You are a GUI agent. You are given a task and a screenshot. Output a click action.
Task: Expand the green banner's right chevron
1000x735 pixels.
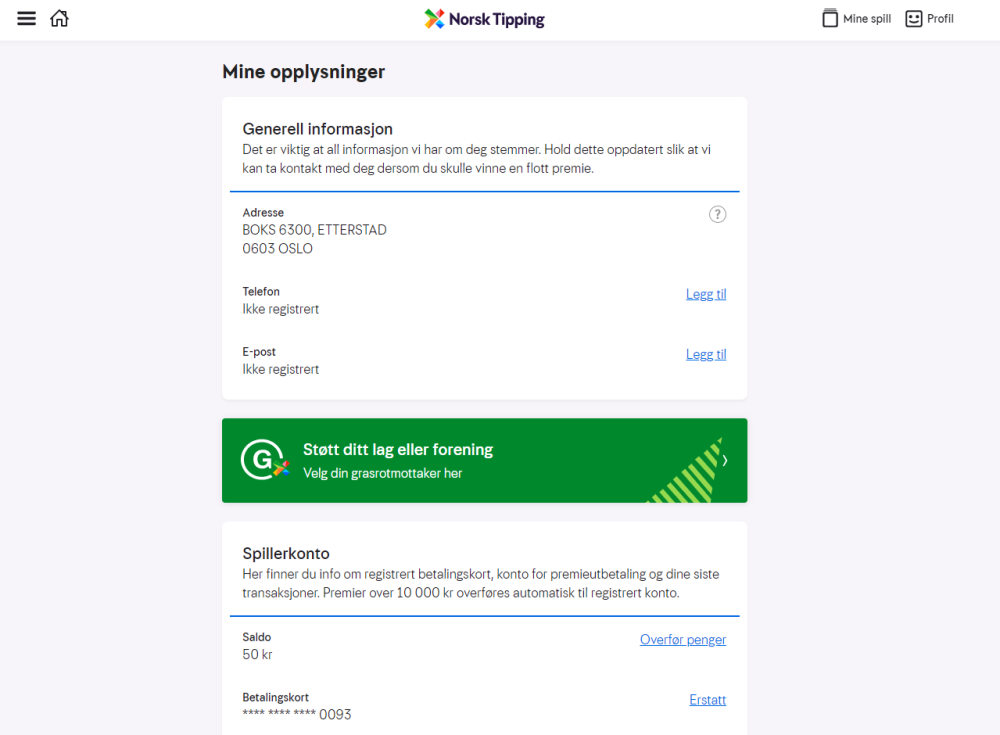coord(725,461)
